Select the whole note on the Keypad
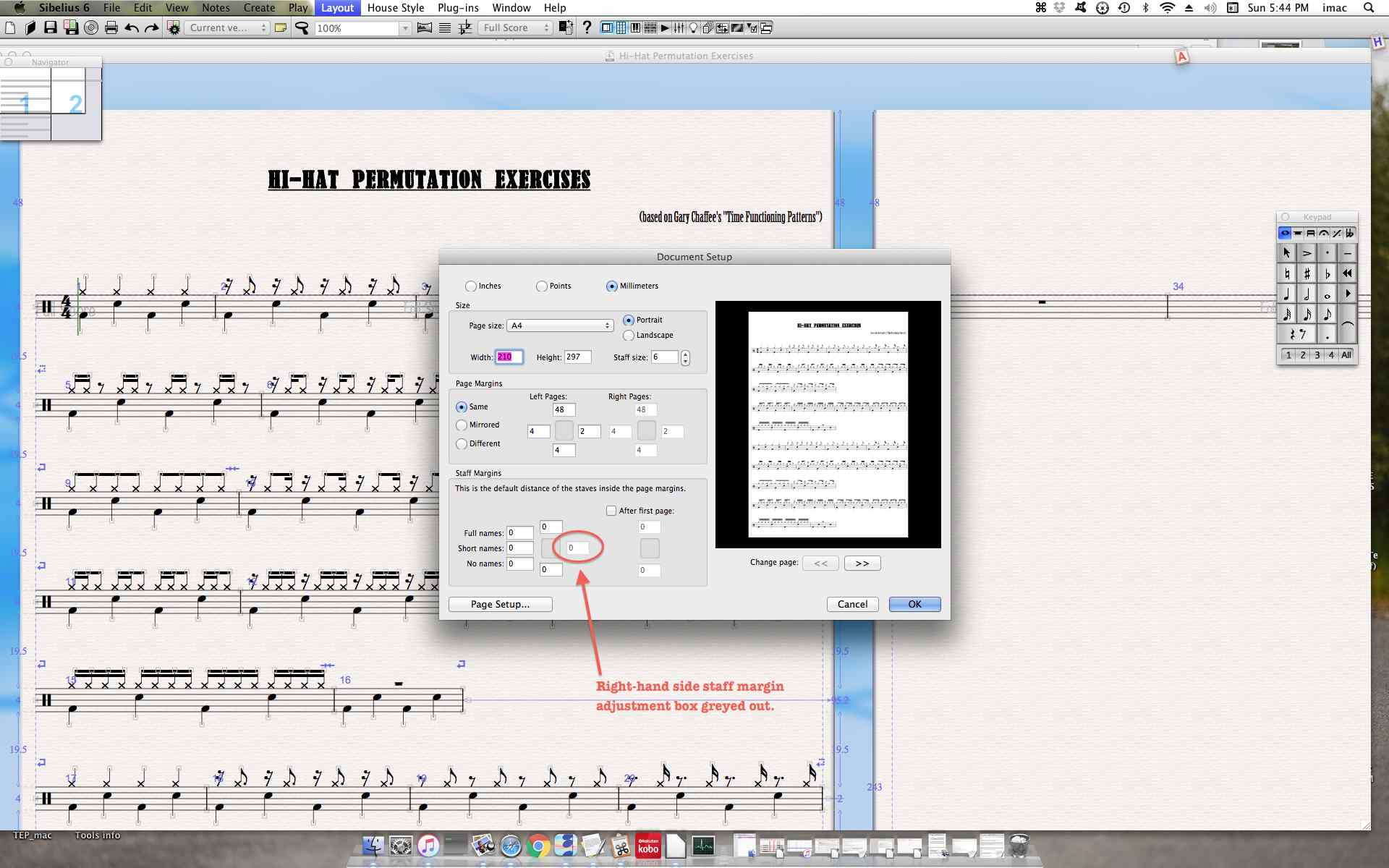 point(1327,294)
